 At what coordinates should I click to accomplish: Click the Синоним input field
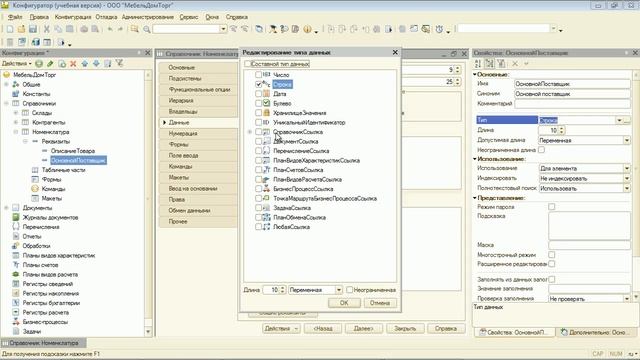pyautogui.click(x=572, y=93)
